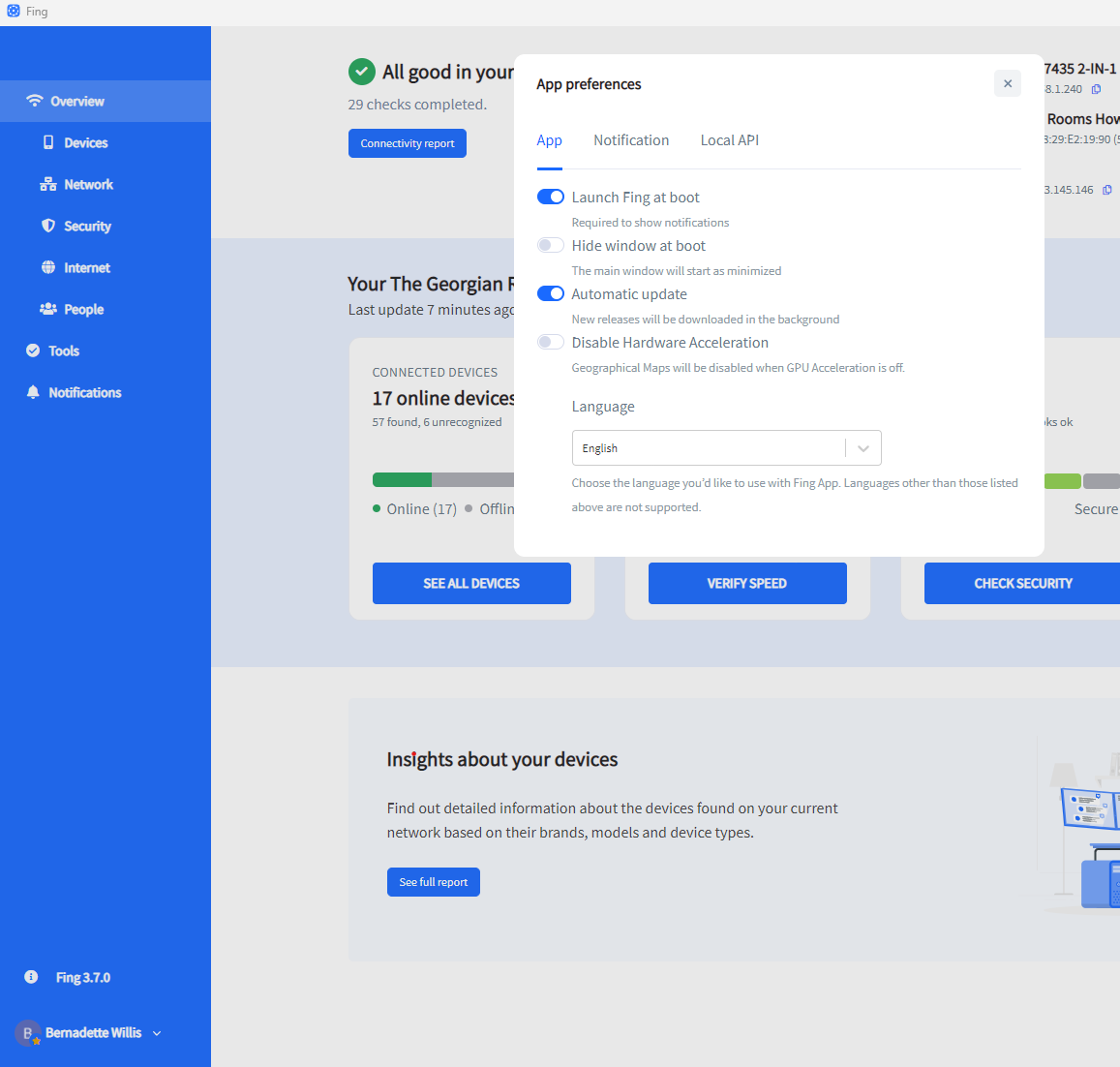Switch to the Notification tab
The width and height of the screenshot is (1120, 1067).
[x=631, y=140]
